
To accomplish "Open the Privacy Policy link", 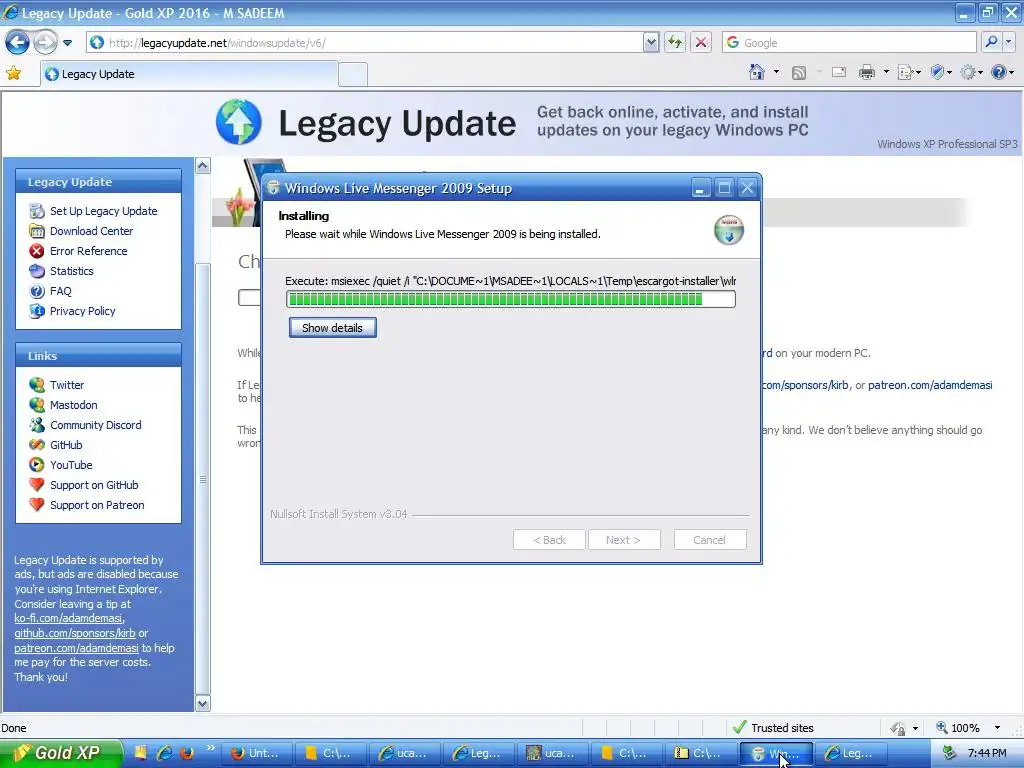I will tap(82, 311).
